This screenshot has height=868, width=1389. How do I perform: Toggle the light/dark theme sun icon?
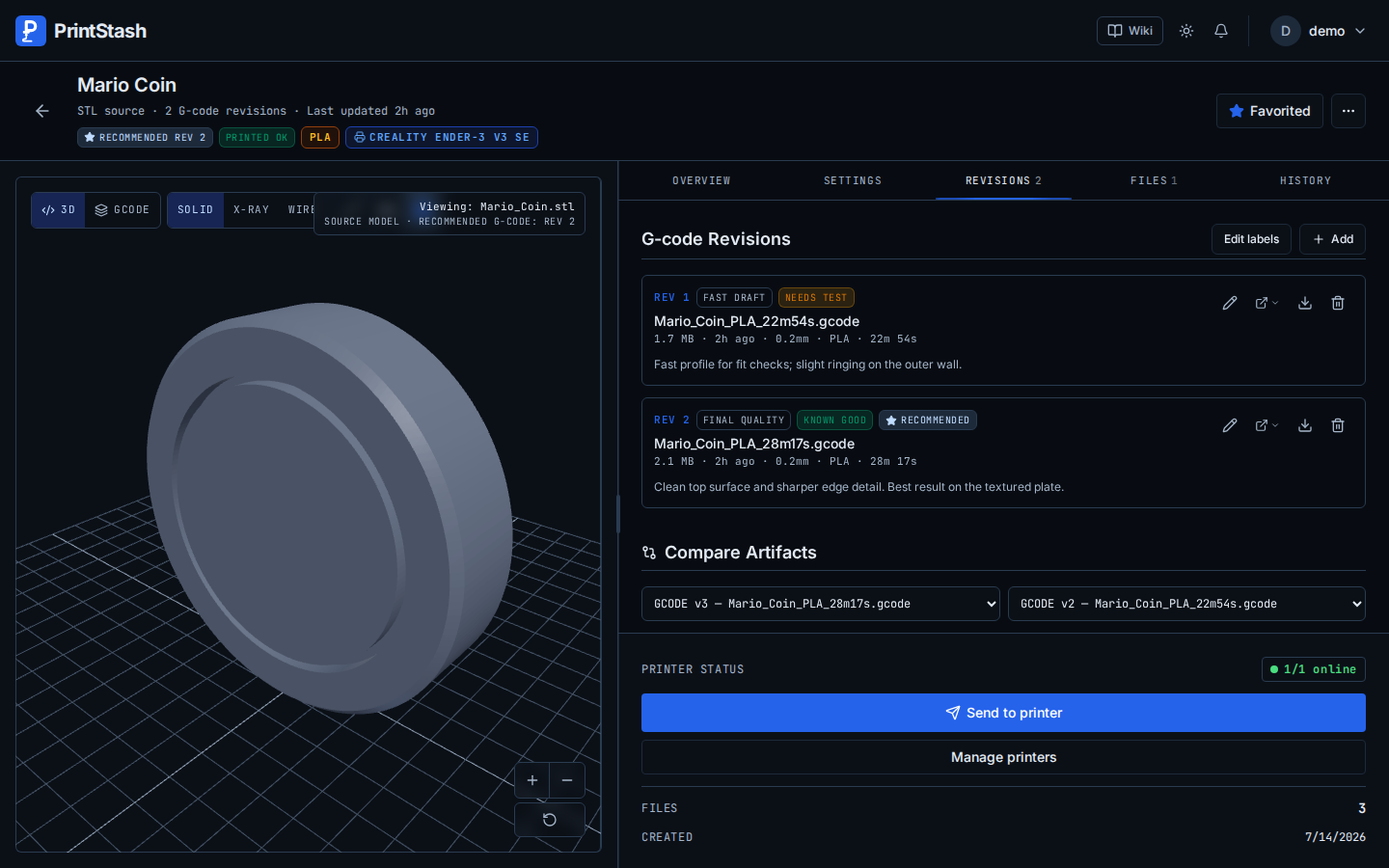point(1186,31)
